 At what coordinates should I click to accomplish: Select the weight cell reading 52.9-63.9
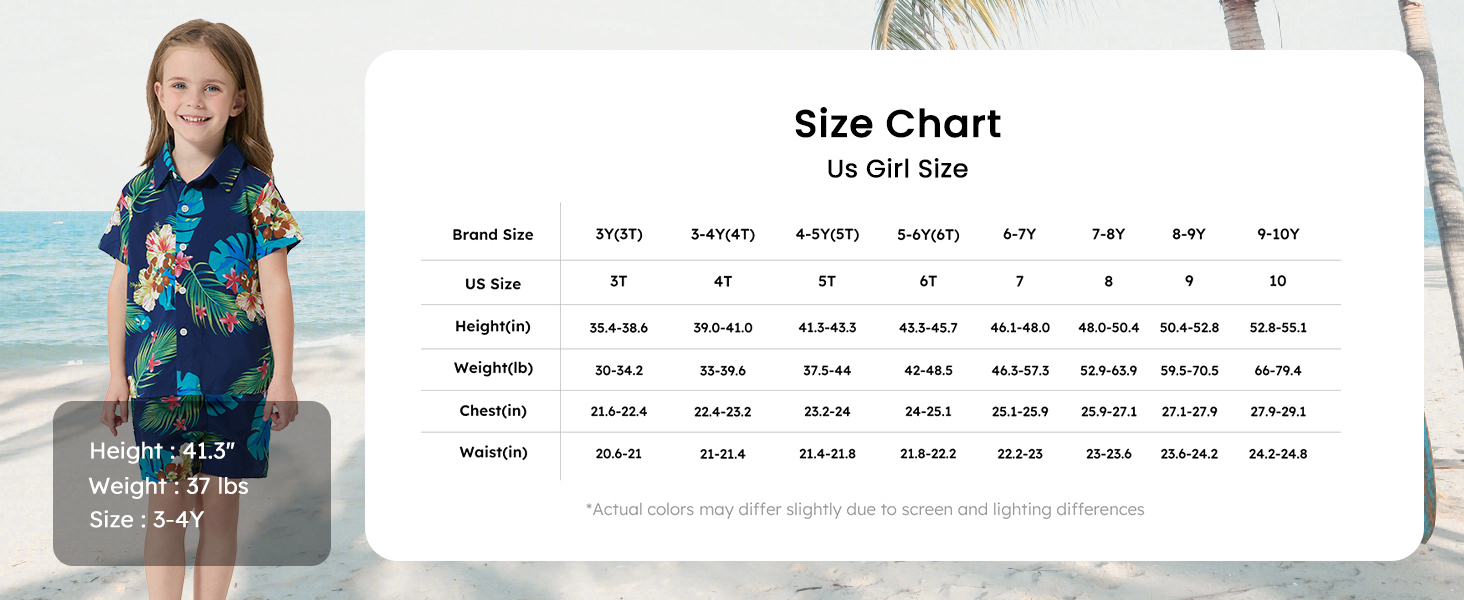tap(1108, 371)
